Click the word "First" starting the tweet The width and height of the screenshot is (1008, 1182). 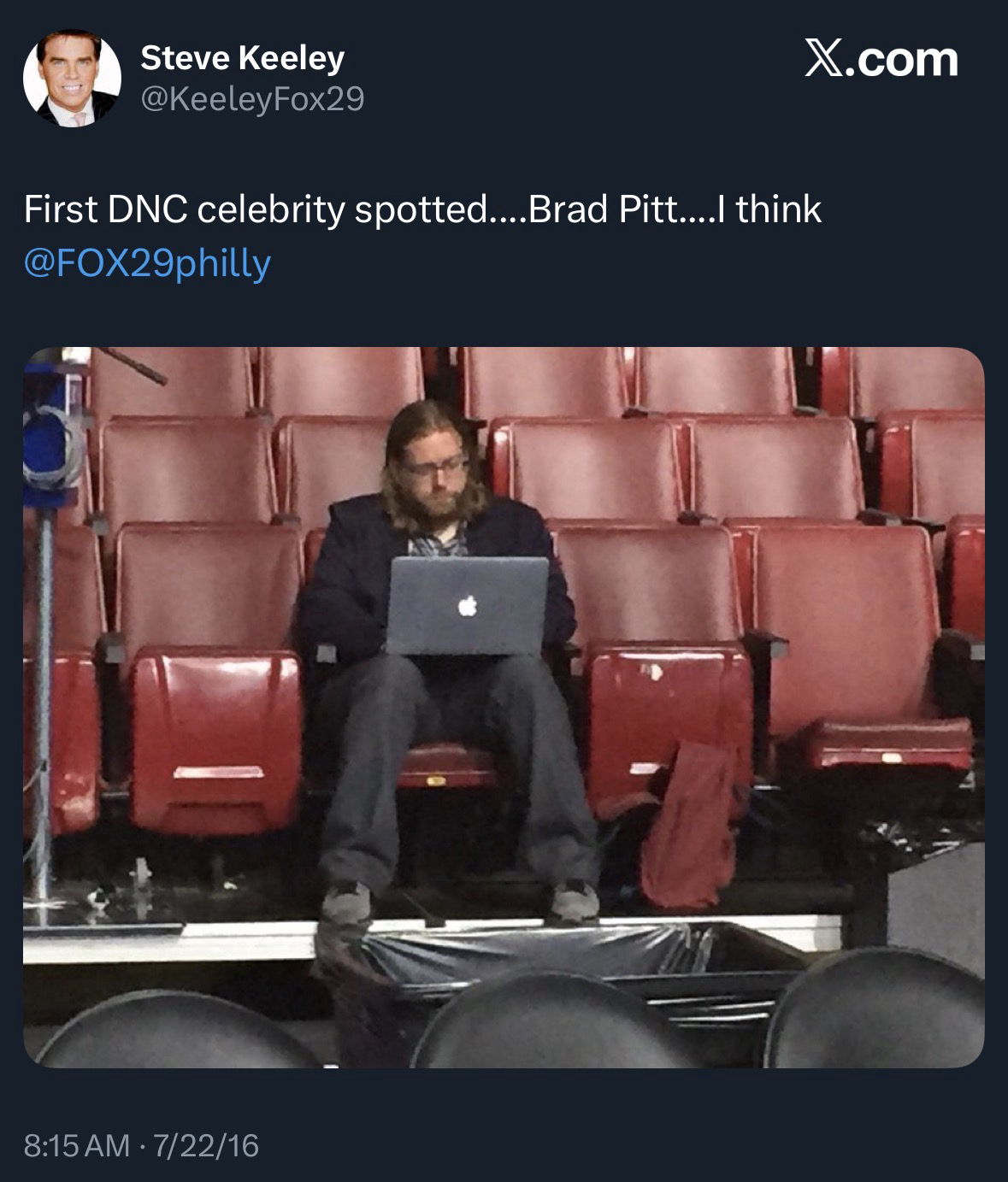pyautogui.click(x=60, y=209)
